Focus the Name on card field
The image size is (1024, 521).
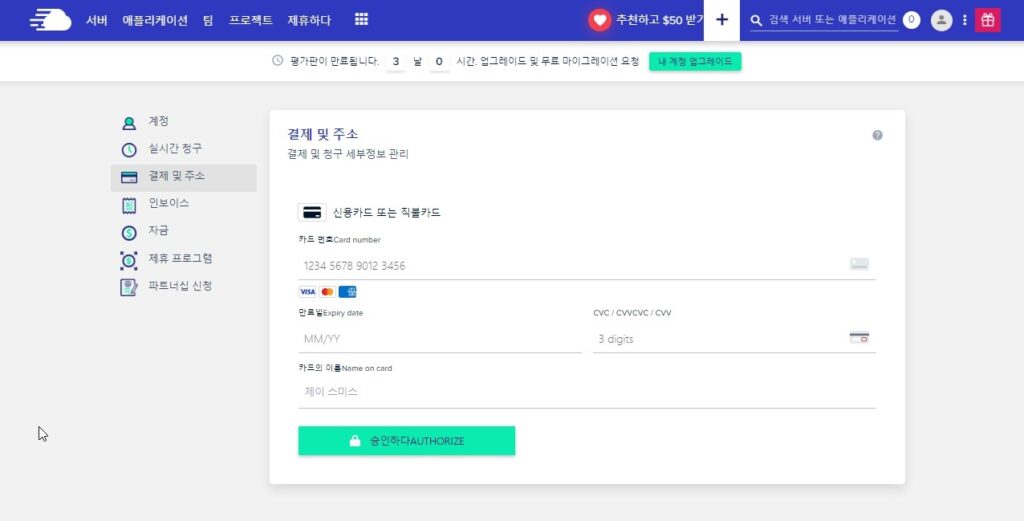(x=586, y=392)
